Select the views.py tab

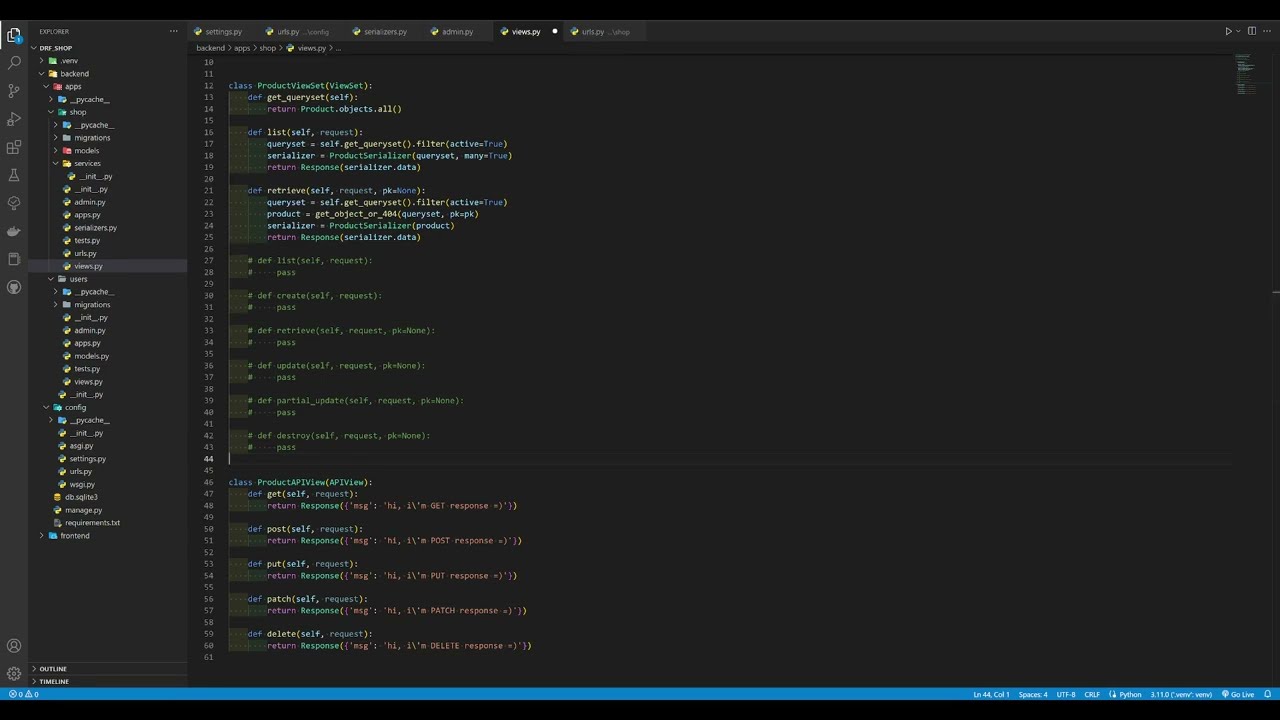[526, 31]
